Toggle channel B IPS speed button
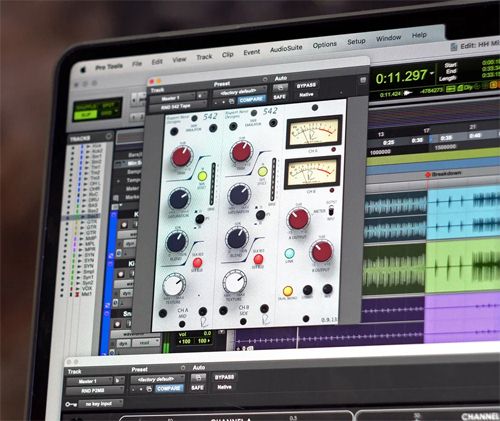The height and width of the screenshot is (421, 500). [x=260, y=215]
